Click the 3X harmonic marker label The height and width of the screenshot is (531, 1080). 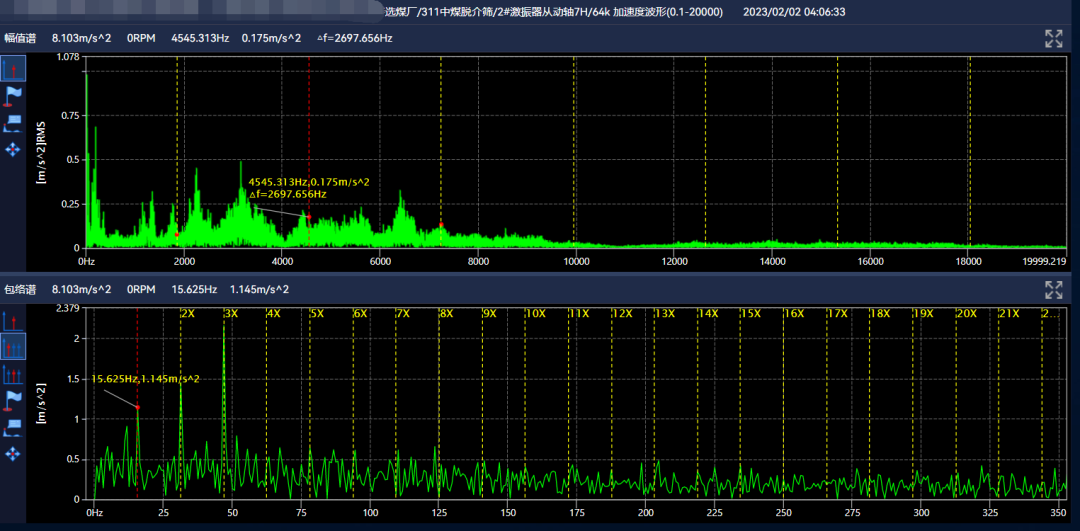pyautogui.click(x=231, y=313)
